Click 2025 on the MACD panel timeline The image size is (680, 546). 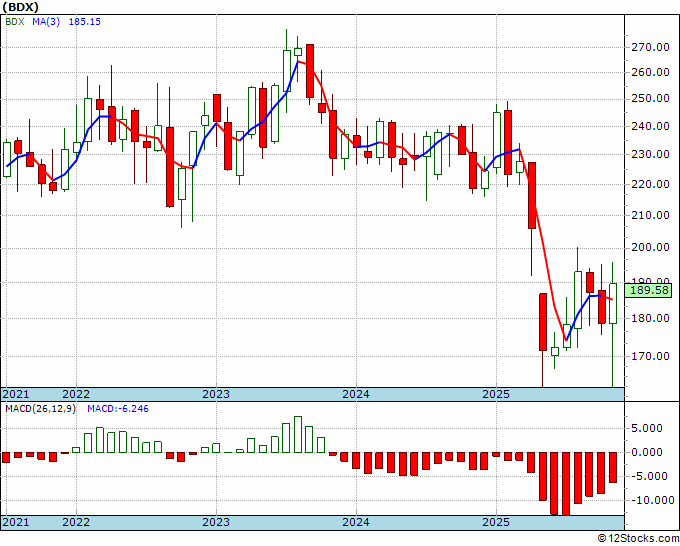(x=496, y=522)
